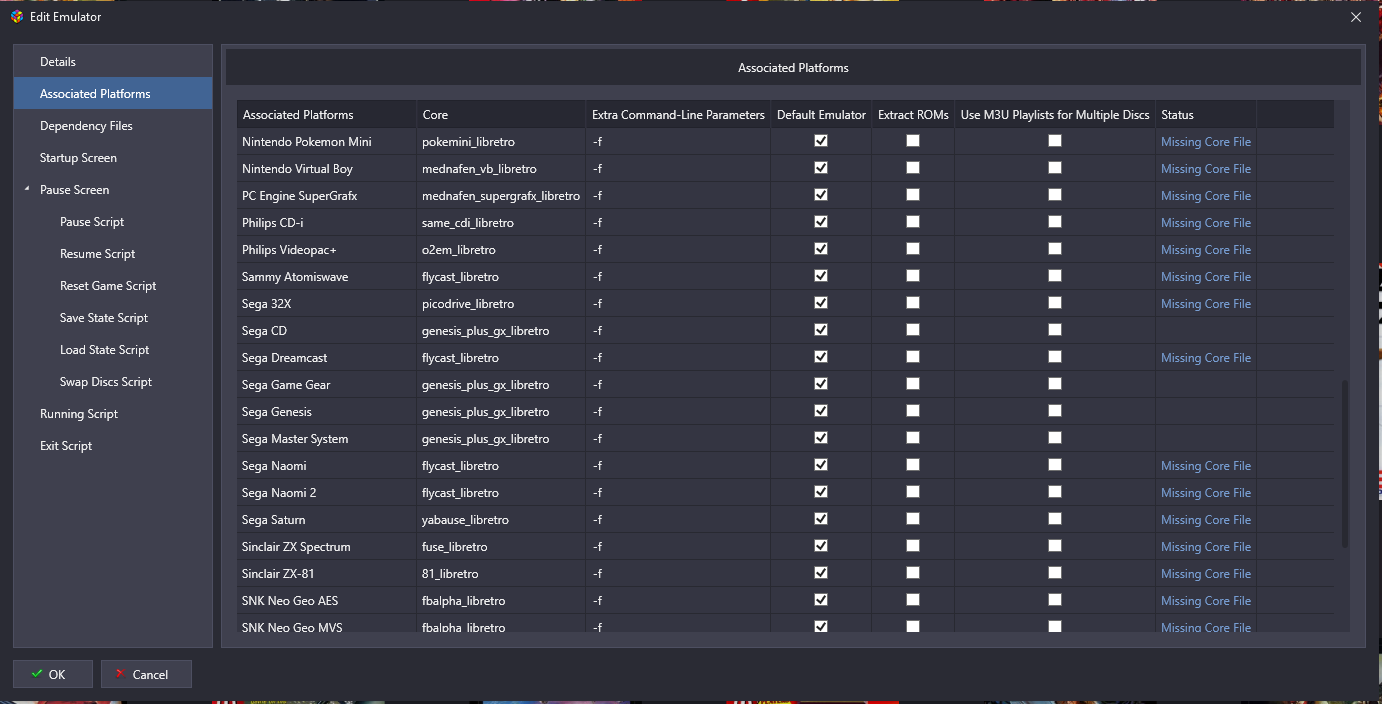
Task: Select the mednafen_supergrafx_libretro core cell
Action: [x=501, y=196]
